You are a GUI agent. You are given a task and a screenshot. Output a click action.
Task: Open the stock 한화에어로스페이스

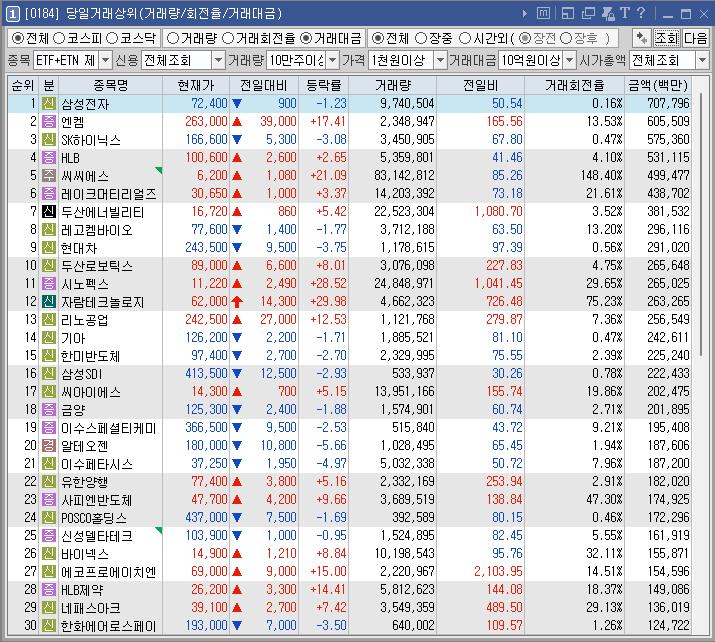pos(109,626)
